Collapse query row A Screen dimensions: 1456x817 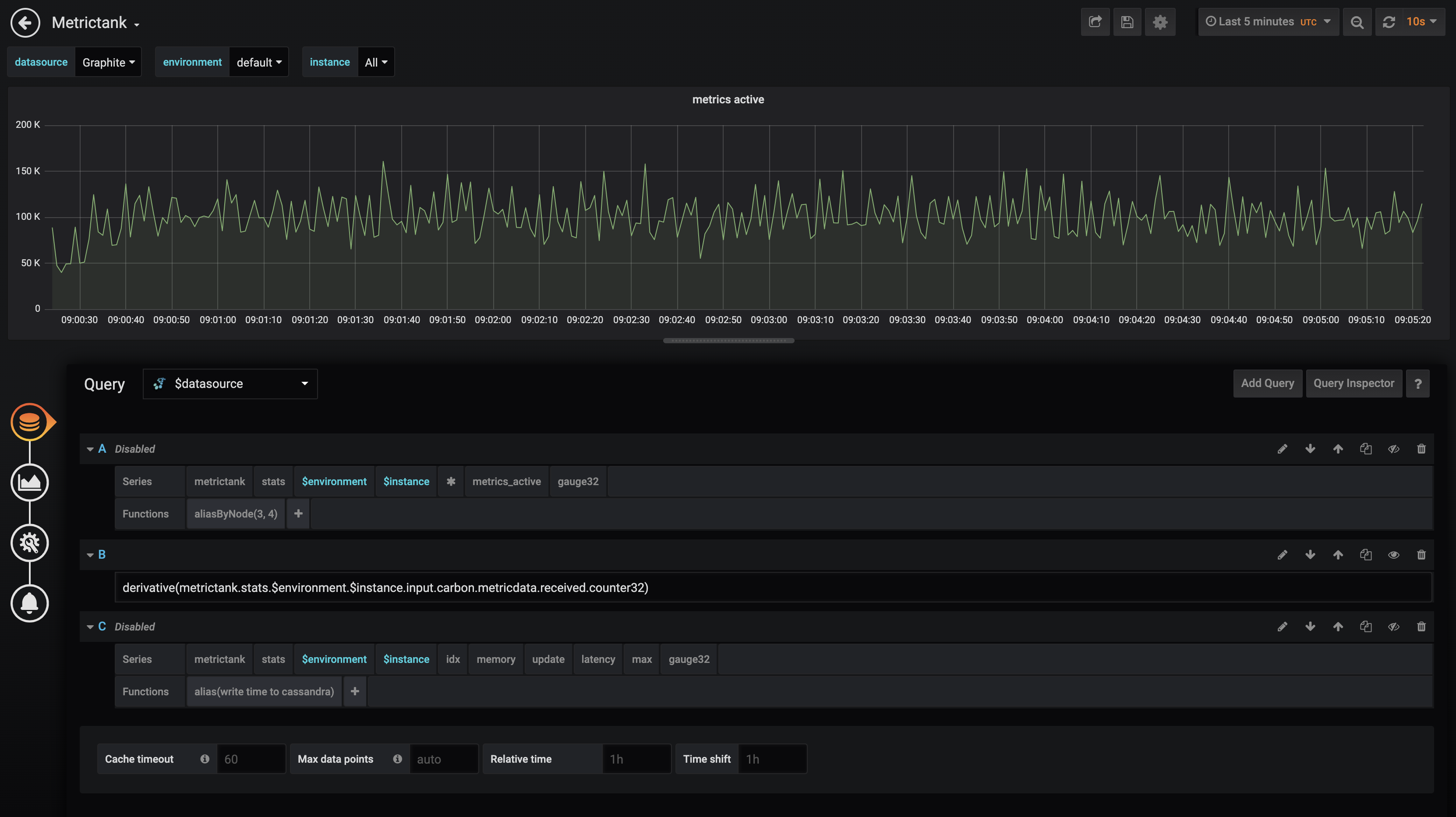click(x=90, y=449)
